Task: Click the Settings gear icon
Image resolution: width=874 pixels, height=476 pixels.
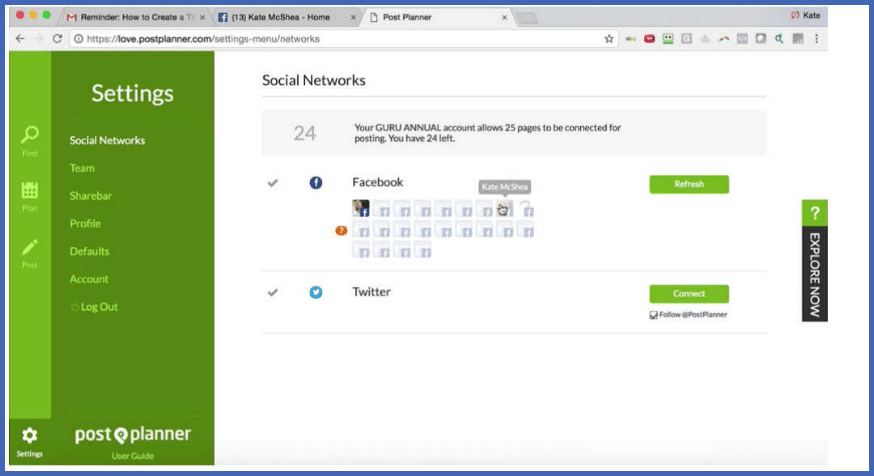Action: tap(30, 436)
